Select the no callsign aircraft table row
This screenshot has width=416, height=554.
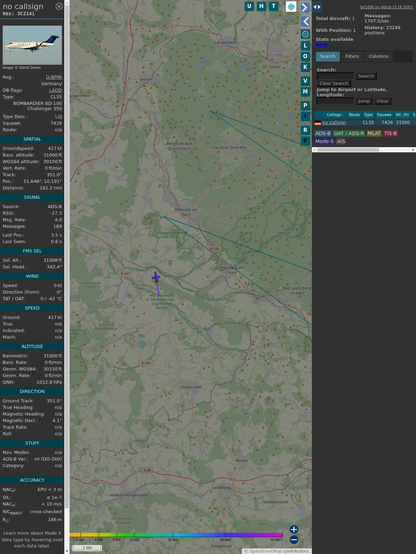[365, 122]
